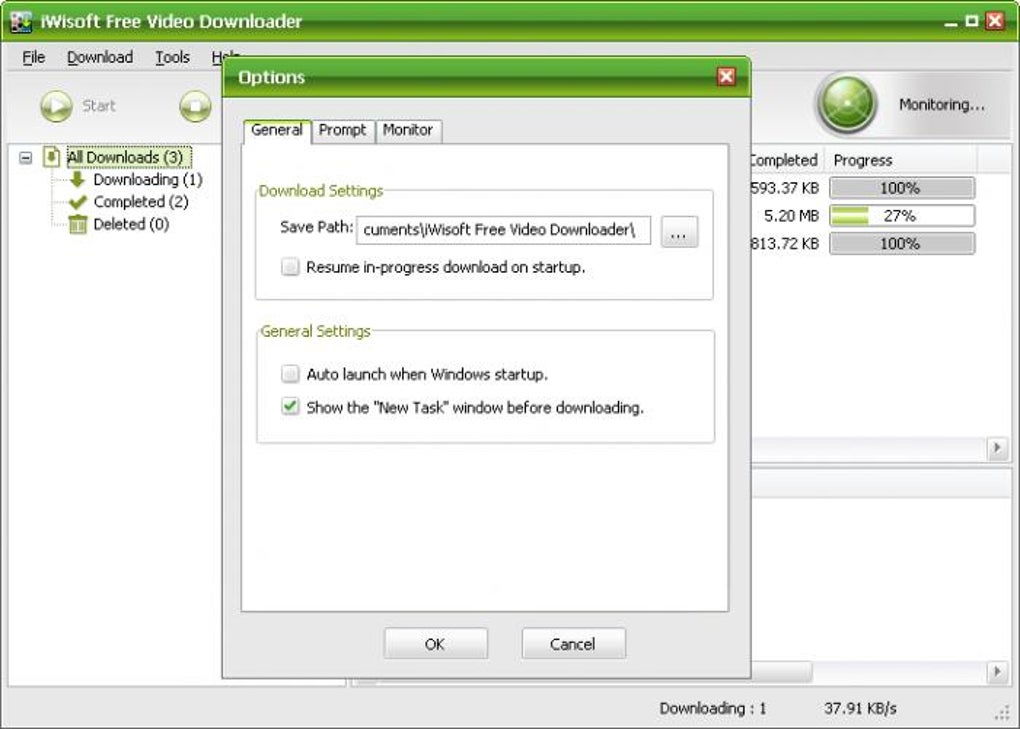Uncheck Show the New Task window option
The width and height of the screenshot is (1020, 729).
(x=290, y=407)
